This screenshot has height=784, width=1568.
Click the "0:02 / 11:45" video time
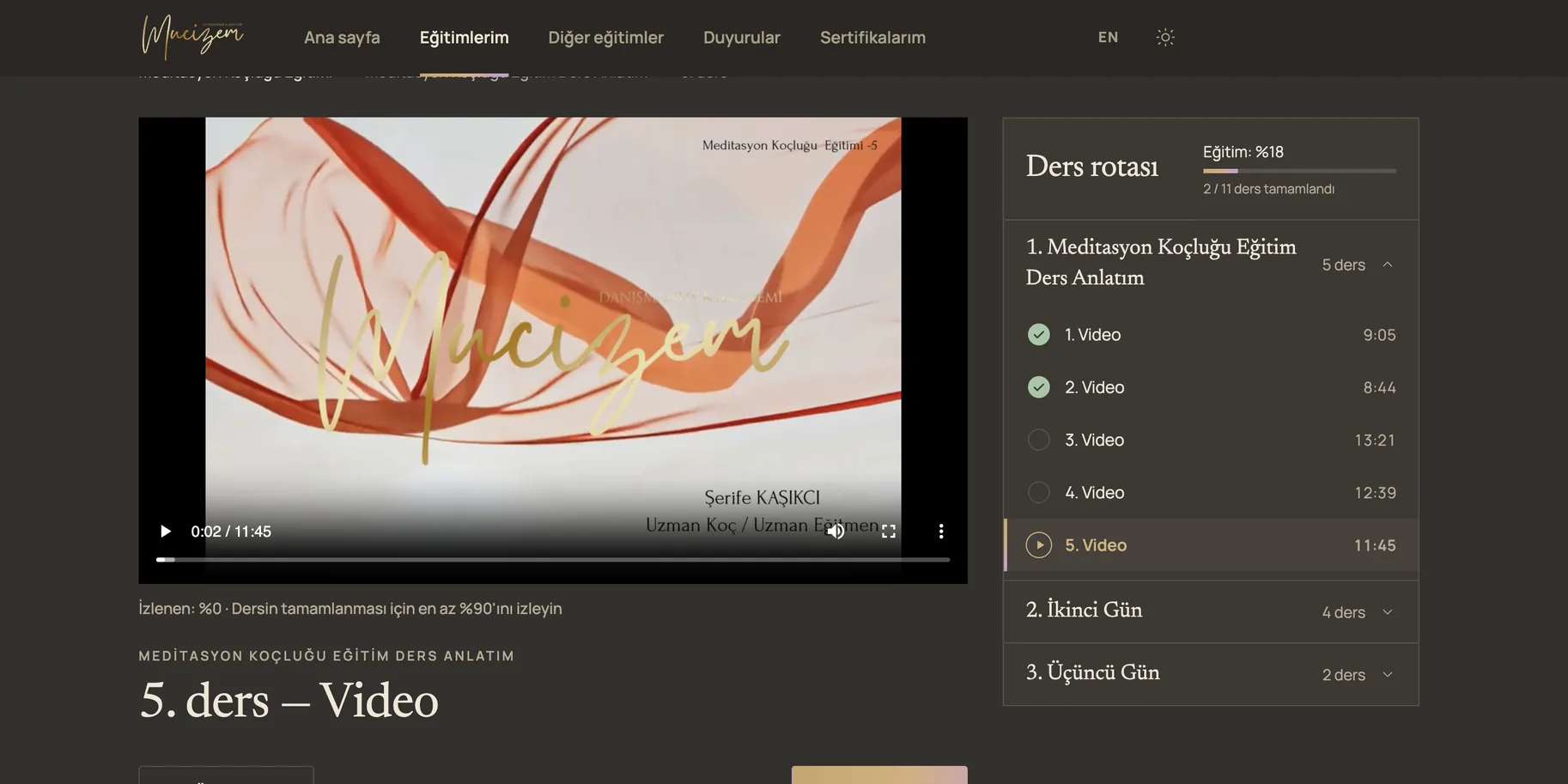tap(231, 532)
